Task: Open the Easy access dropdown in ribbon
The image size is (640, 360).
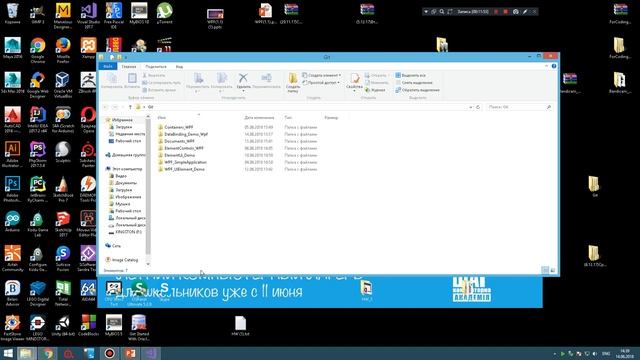Action: click(x=321, y=83)
